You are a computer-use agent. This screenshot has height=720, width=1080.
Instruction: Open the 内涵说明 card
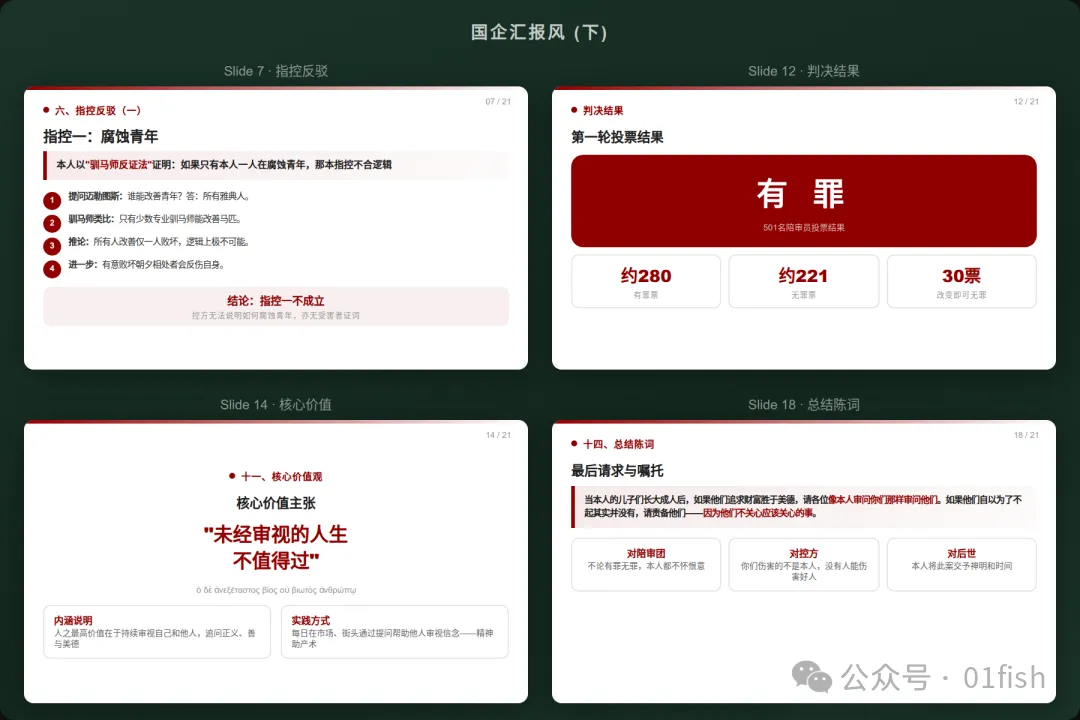coord(157,632)
